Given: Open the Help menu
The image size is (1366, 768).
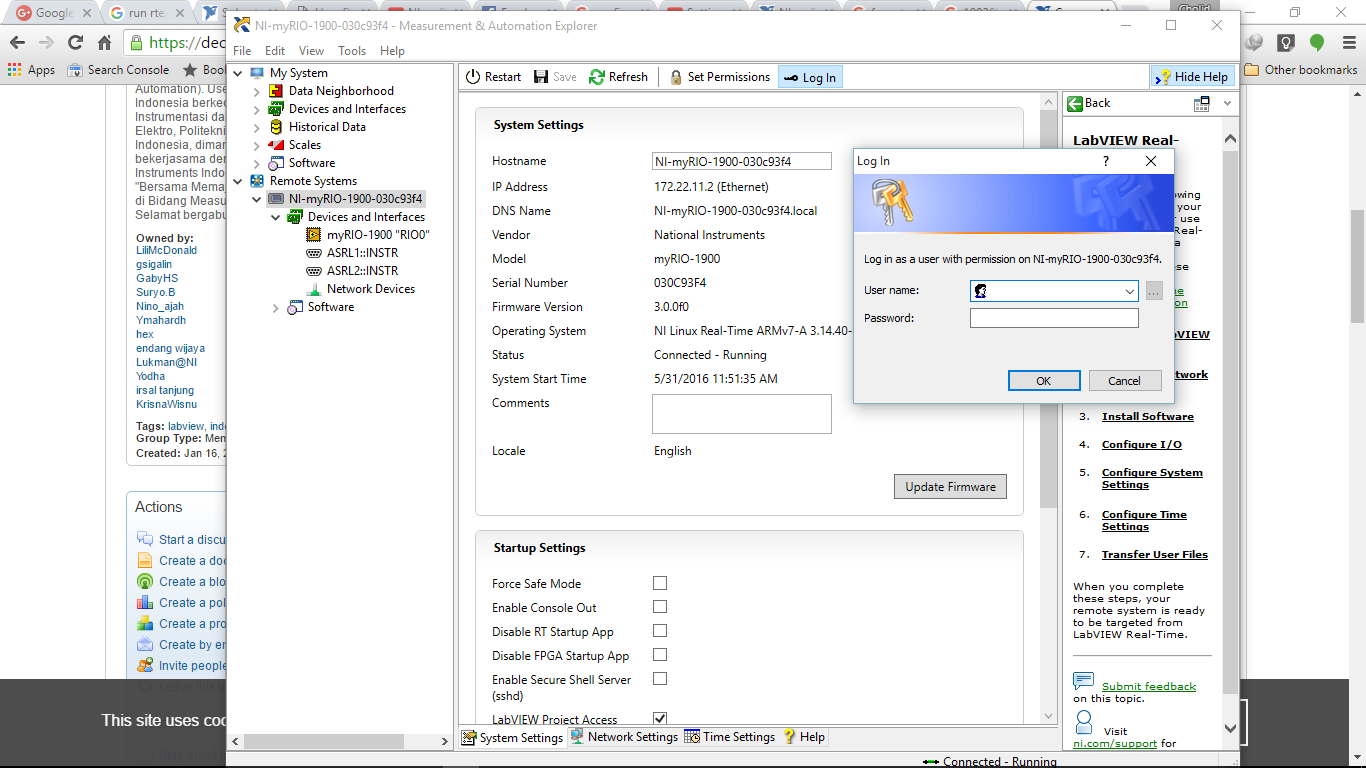Looking at the screenshot, I should click(x=392, y=51).
